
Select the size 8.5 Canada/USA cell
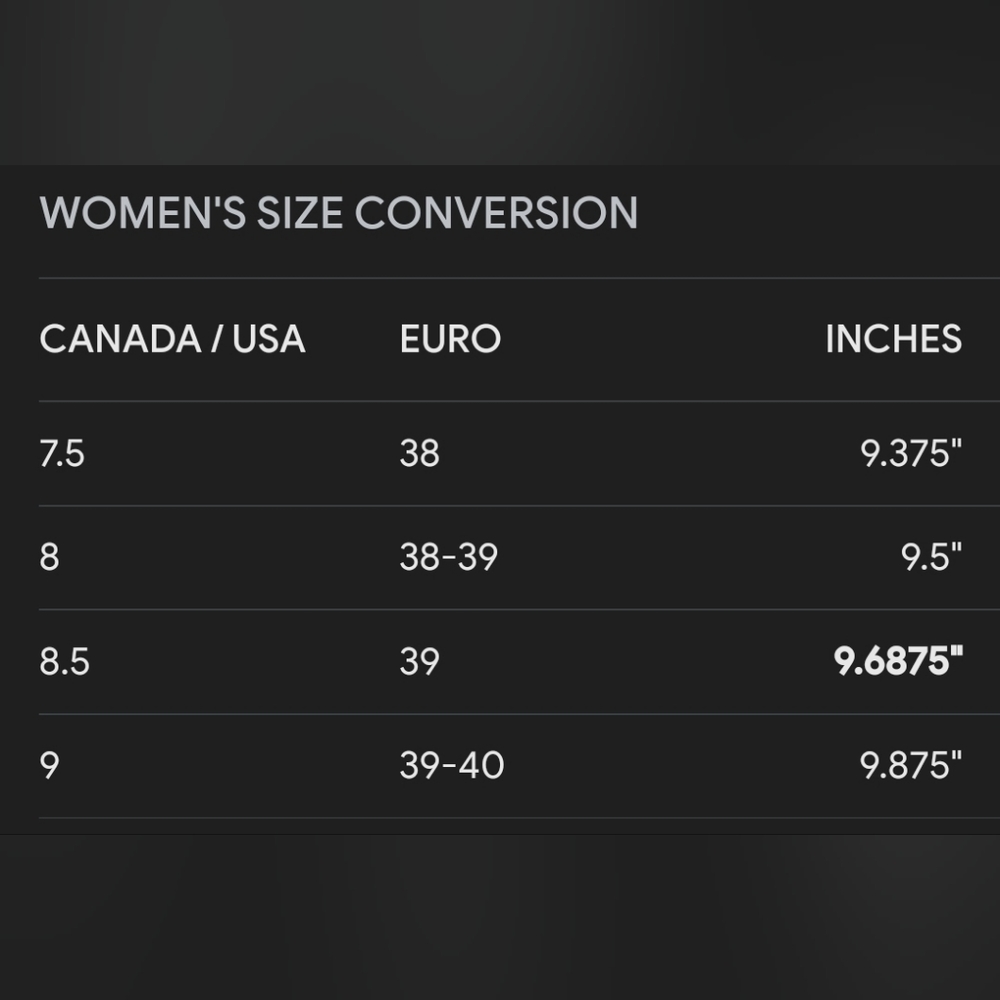64,661
